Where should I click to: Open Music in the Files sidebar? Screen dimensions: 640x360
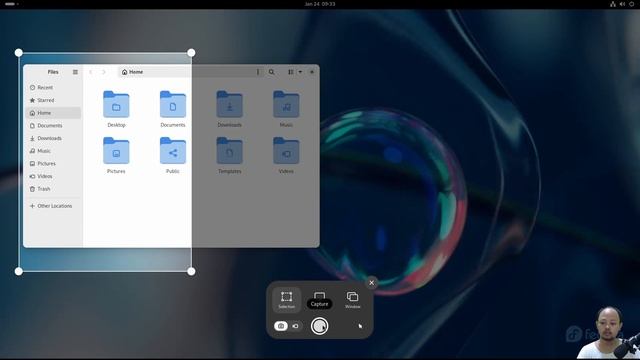click(53, 151)
